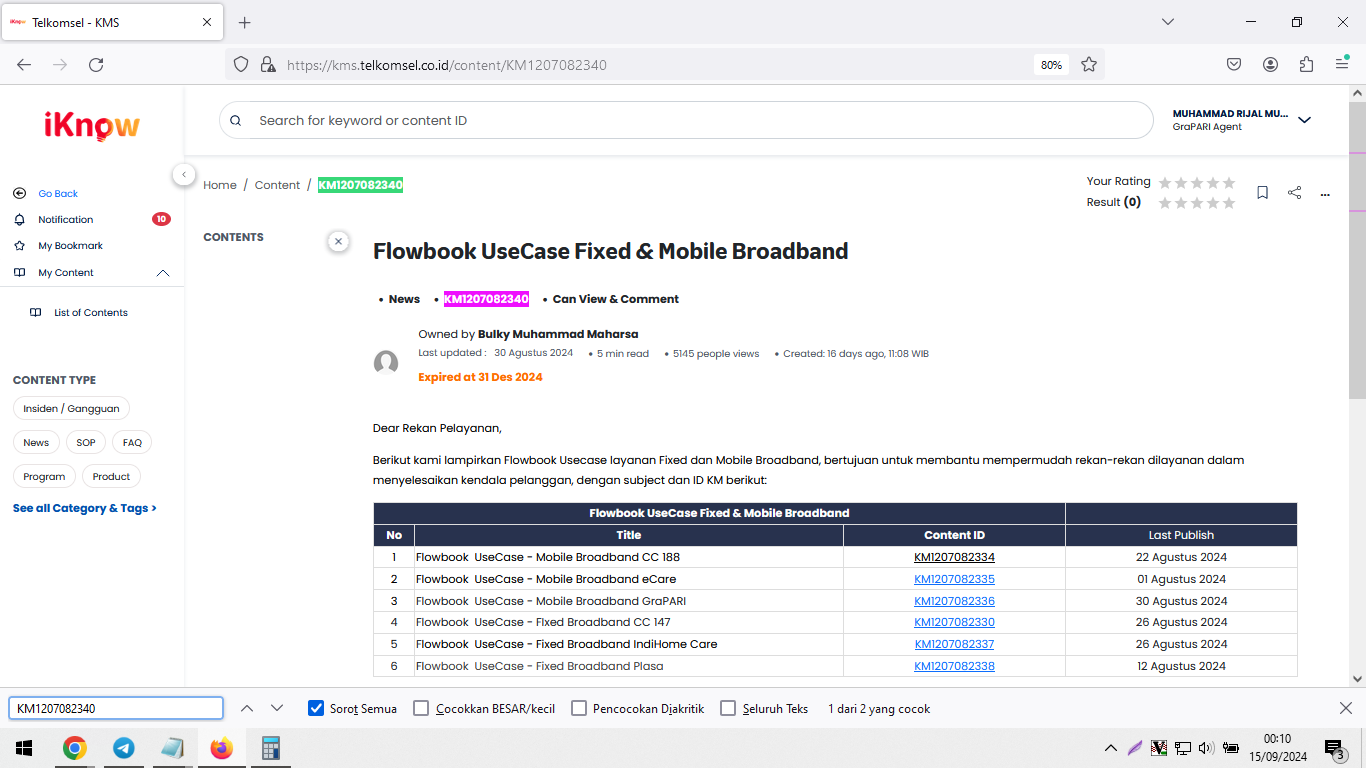
Task: Enable Cocokkan BESAR/kecil checkbox
Action: click(421, 708)
